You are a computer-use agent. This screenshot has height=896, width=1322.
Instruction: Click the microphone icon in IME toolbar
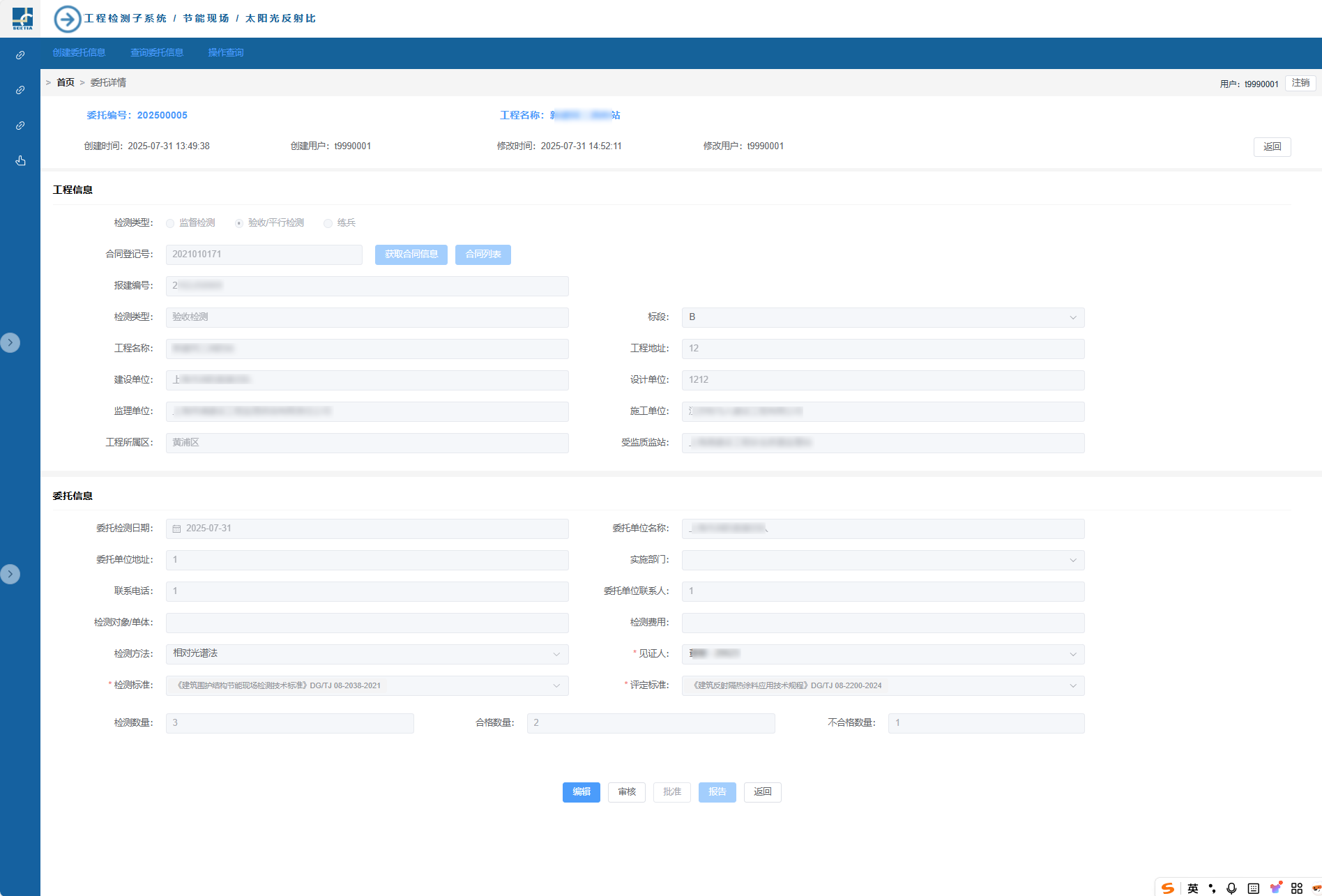click(1231, 888)
